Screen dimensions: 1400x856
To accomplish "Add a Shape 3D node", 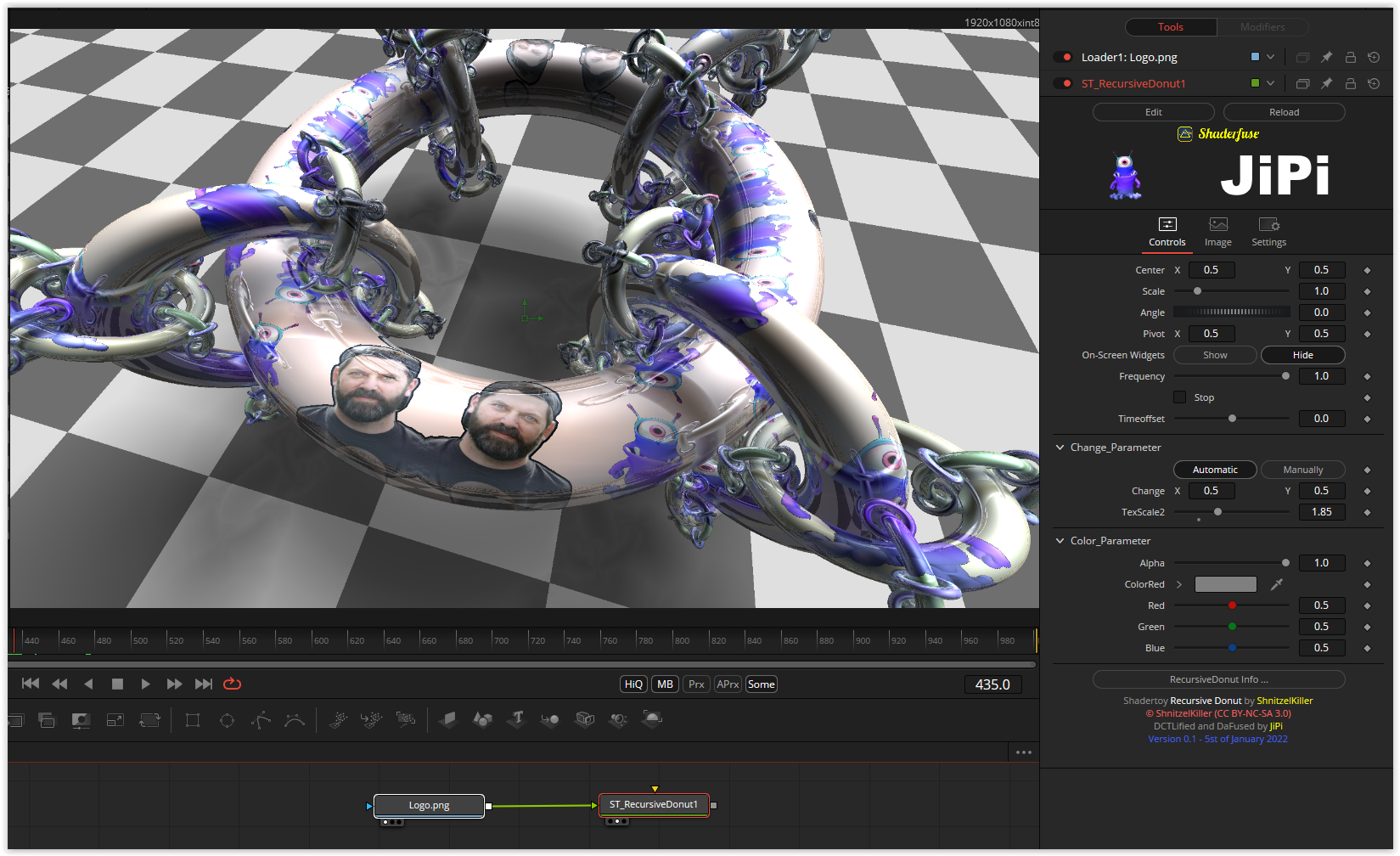I will (483, 720).
